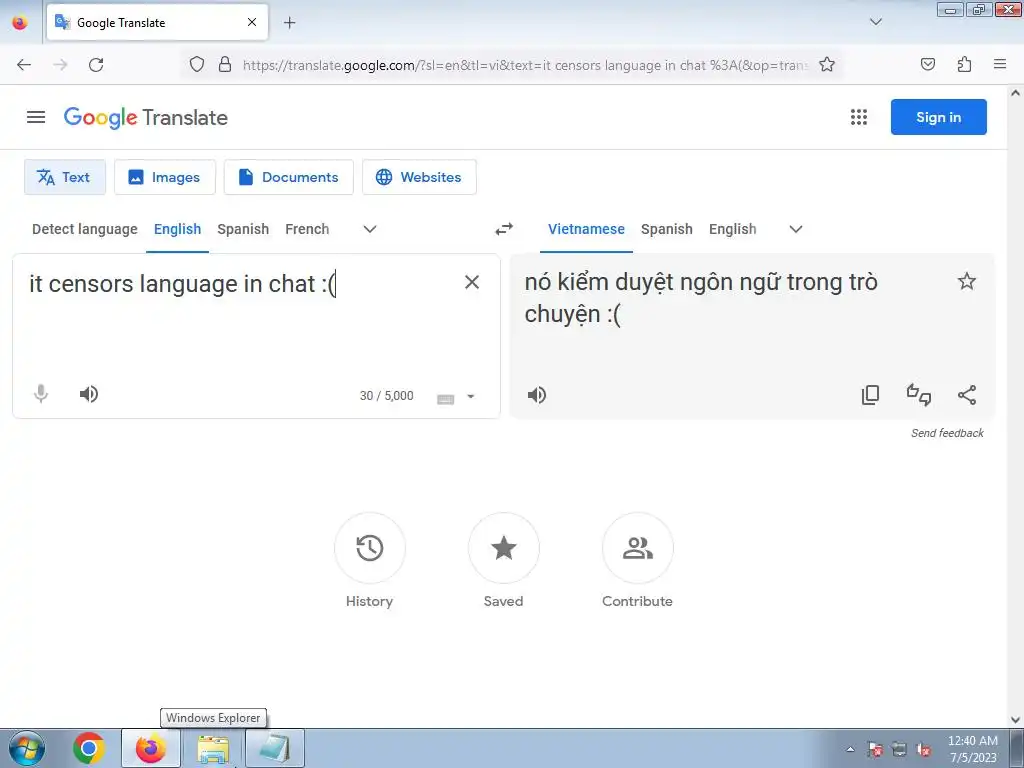The height and width of the screenshot is (768, 1024).
Task: Select Spanish as target language
Action: coord(666,229)
